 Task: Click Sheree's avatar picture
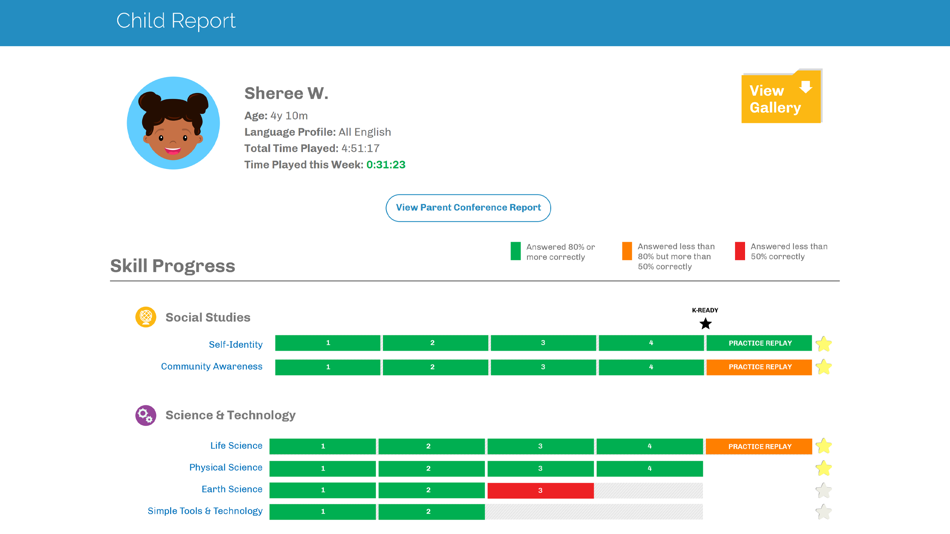coord(173,123)
